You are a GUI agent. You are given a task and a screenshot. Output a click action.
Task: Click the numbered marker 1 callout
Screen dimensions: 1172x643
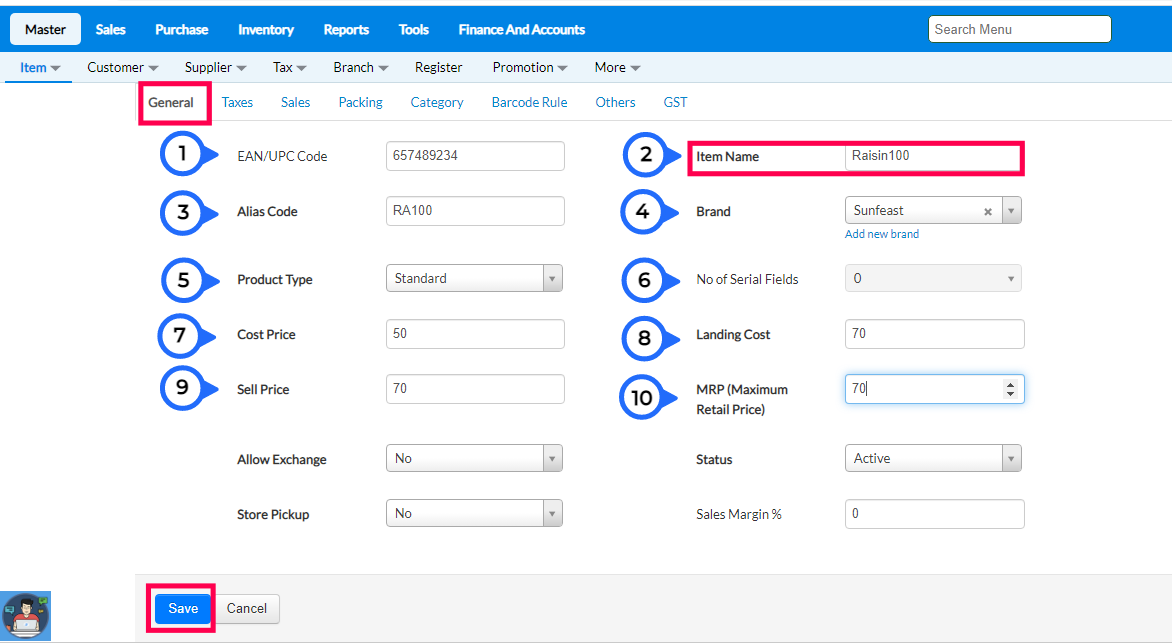coord(183,155)
